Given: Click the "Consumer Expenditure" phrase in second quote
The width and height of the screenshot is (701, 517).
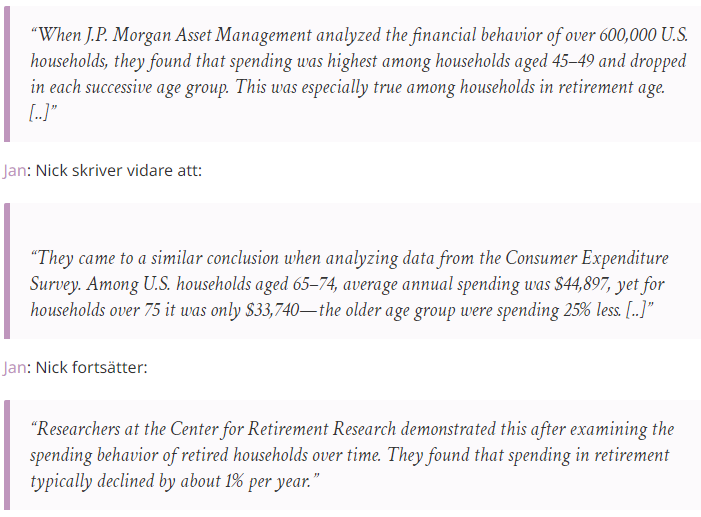Looking at the screenshot, I should 589,258.
